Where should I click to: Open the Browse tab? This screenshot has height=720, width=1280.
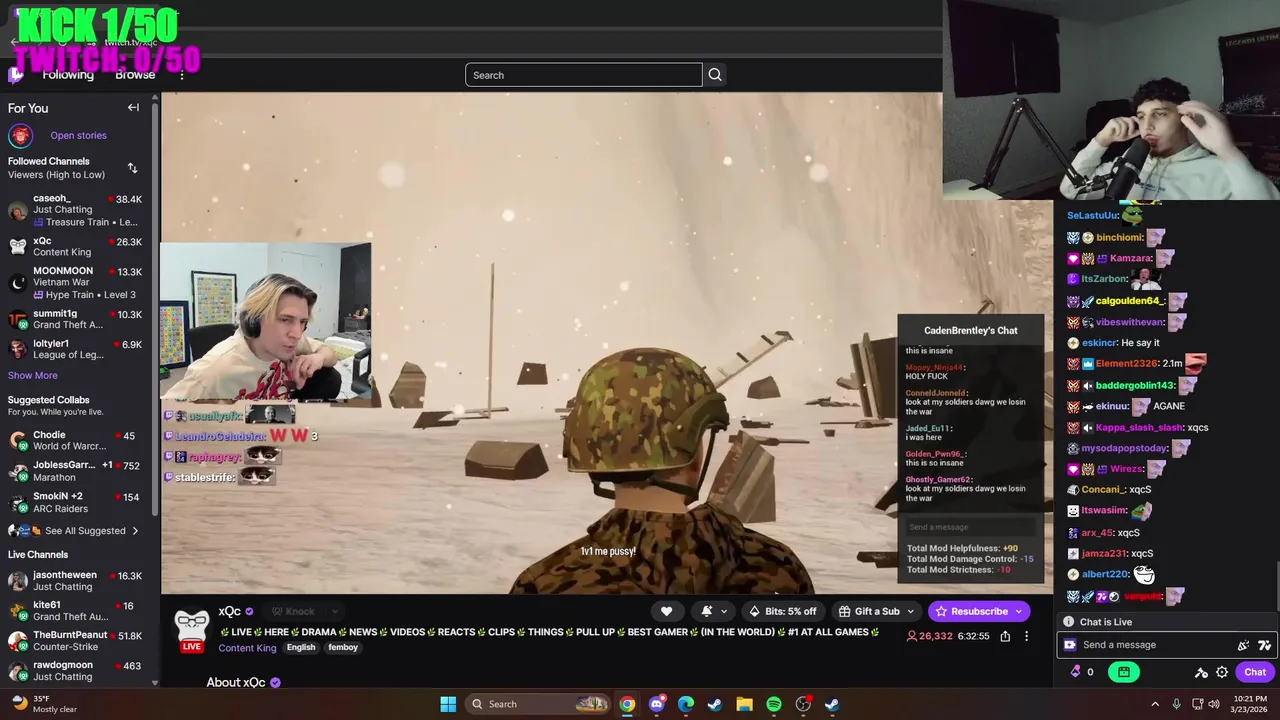point(135,75)
